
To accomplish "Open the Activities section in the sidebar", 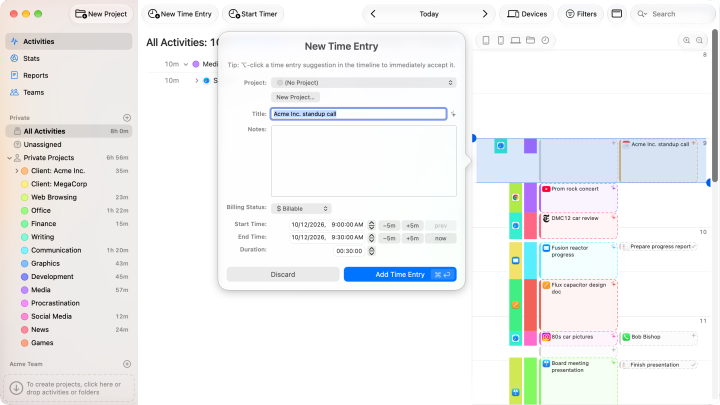I will coord(69,41).
